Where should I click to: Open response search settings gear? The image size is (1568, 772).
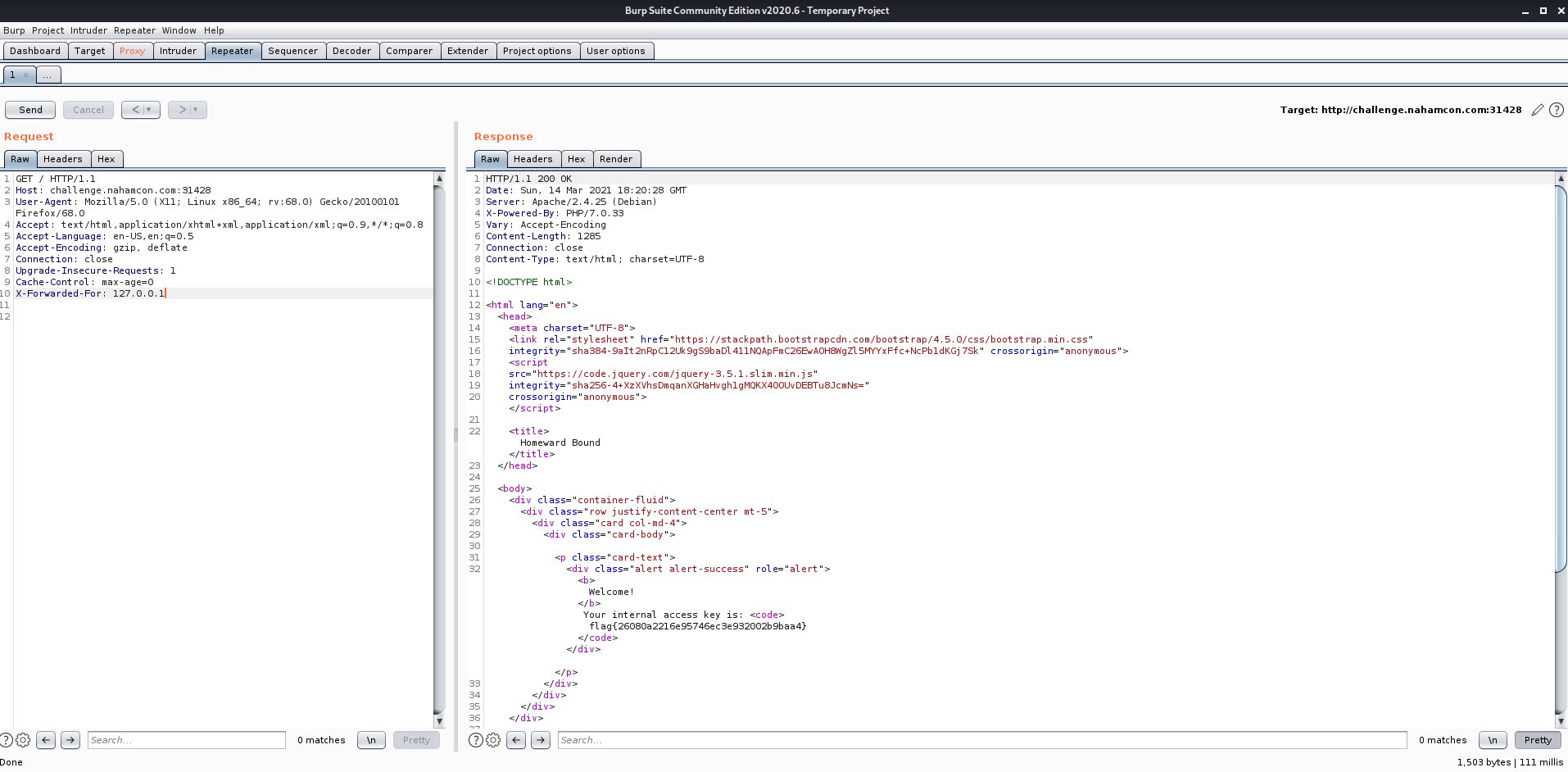point(493,740)
